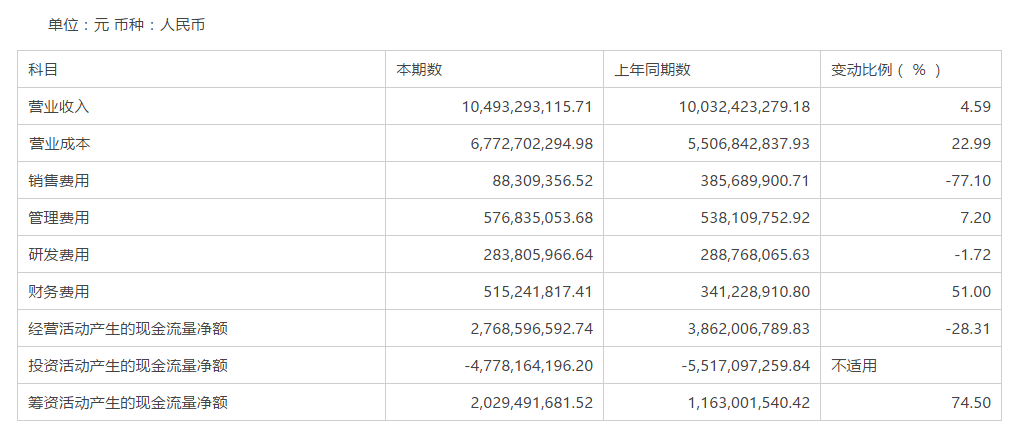Select the 74.50 change percentage cell
The width and height of the screenshot is (1024, 440).
[x=972, y=403]
